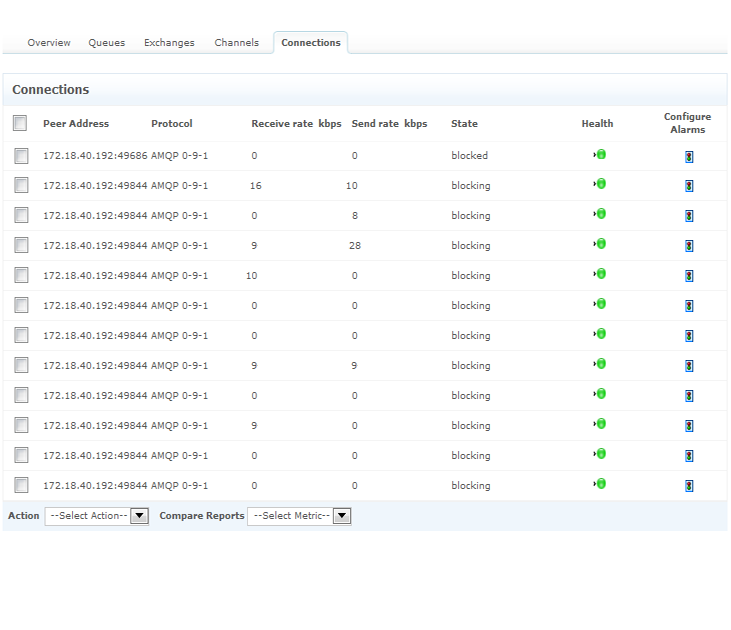Click the Receive rate kbps header
Screen dimensions: 731x630
pyautogui.click(x=297, y=124)
